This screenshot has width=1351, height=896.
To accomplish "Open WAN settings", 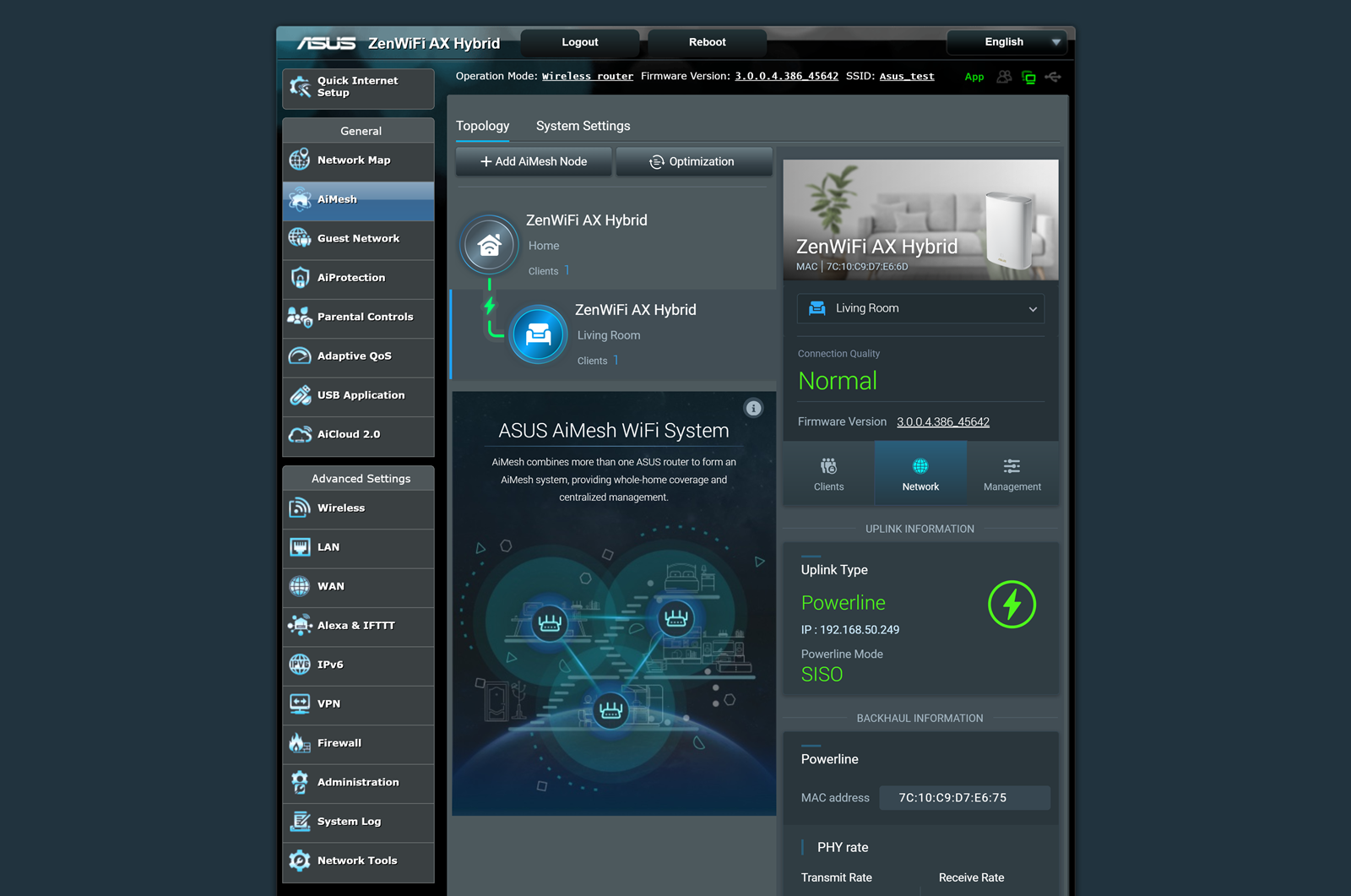I will tap(358, 587).
